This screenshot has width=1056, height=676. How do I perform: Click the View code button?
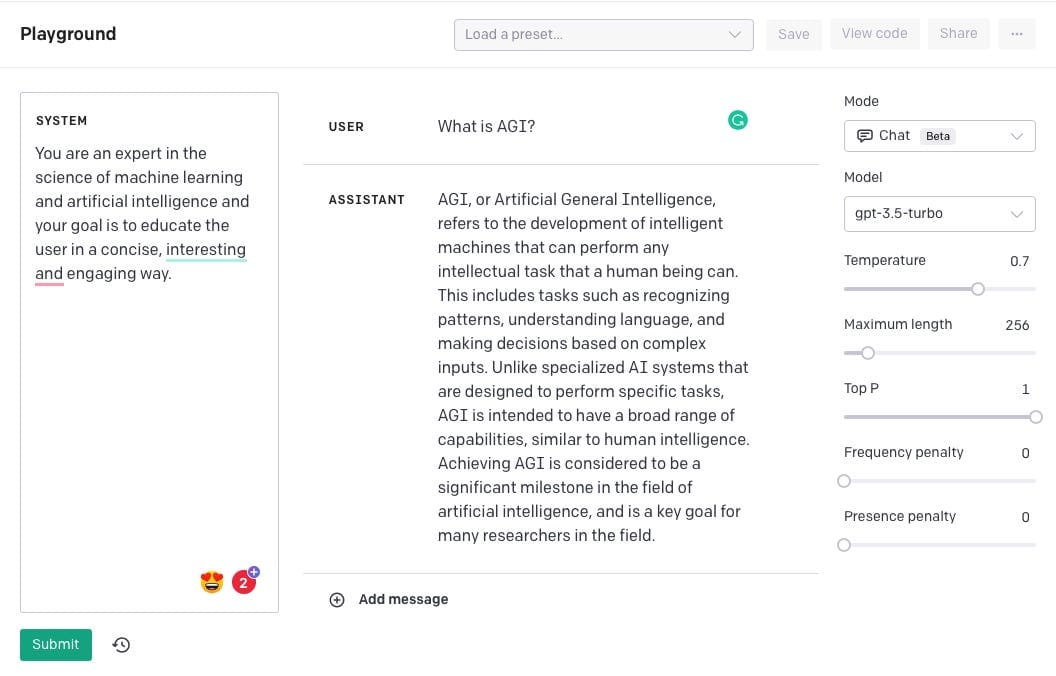[x=874, y=34]
